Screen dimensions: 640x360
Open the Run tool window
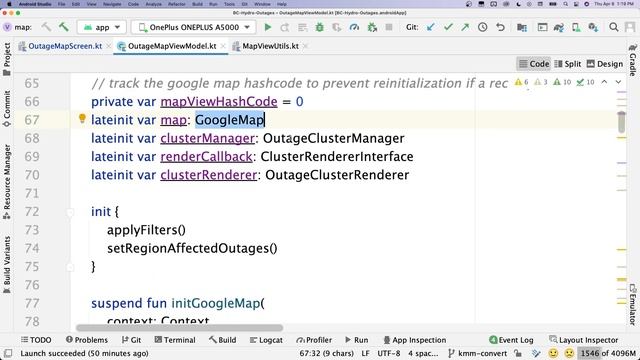pyautogui.click(x=356, y=340)
